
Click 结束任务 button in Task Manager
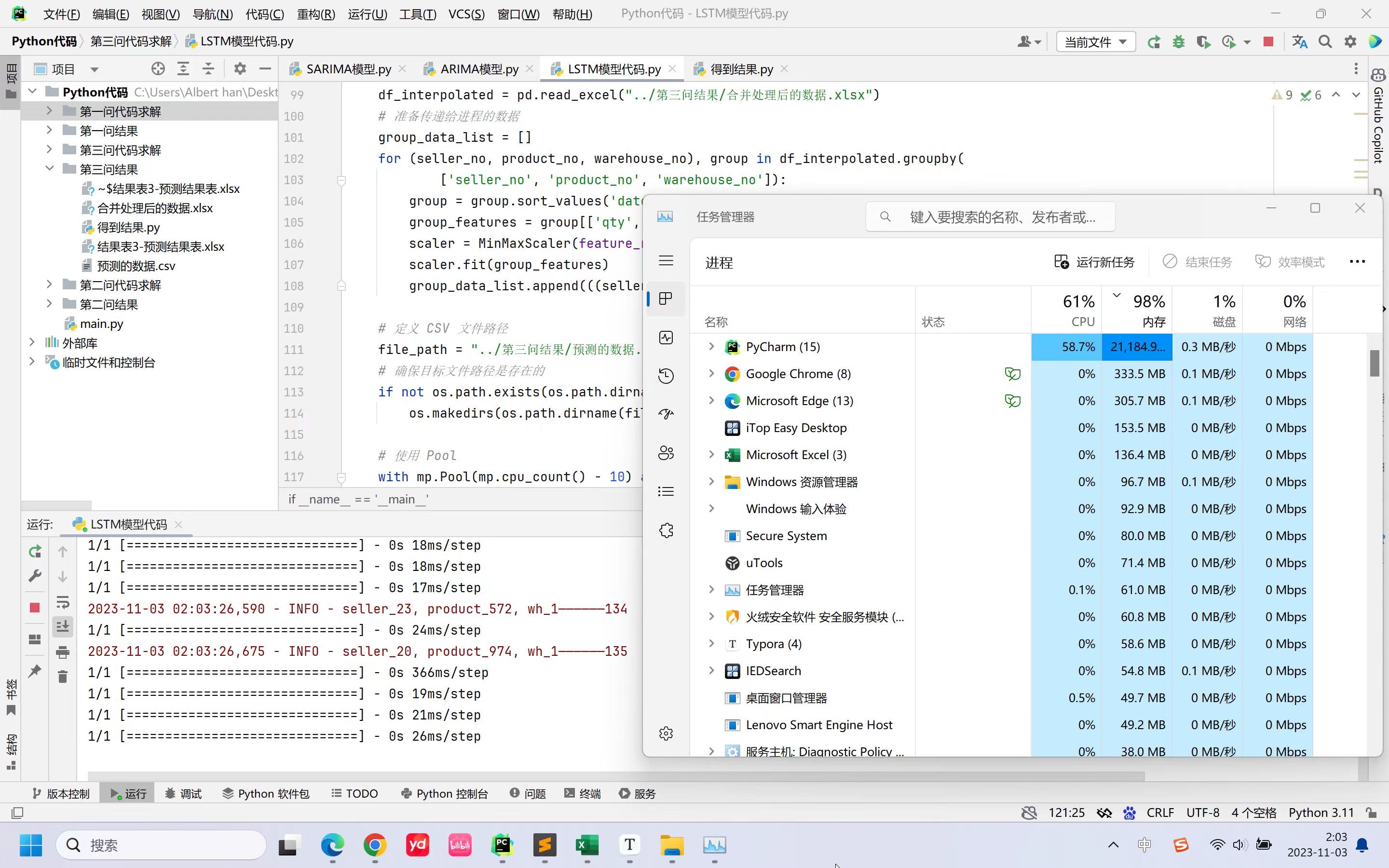(x=1198, y=262)
